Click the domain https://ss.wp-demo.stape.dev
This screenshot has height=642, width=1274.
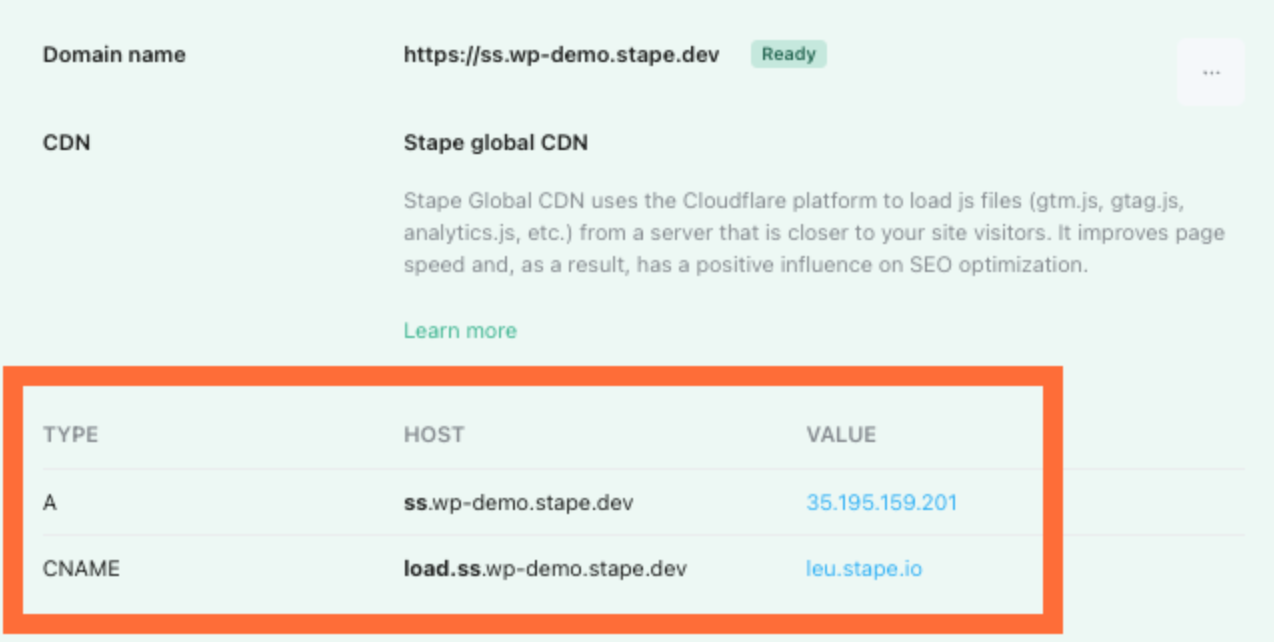click(x=561, y=55)
